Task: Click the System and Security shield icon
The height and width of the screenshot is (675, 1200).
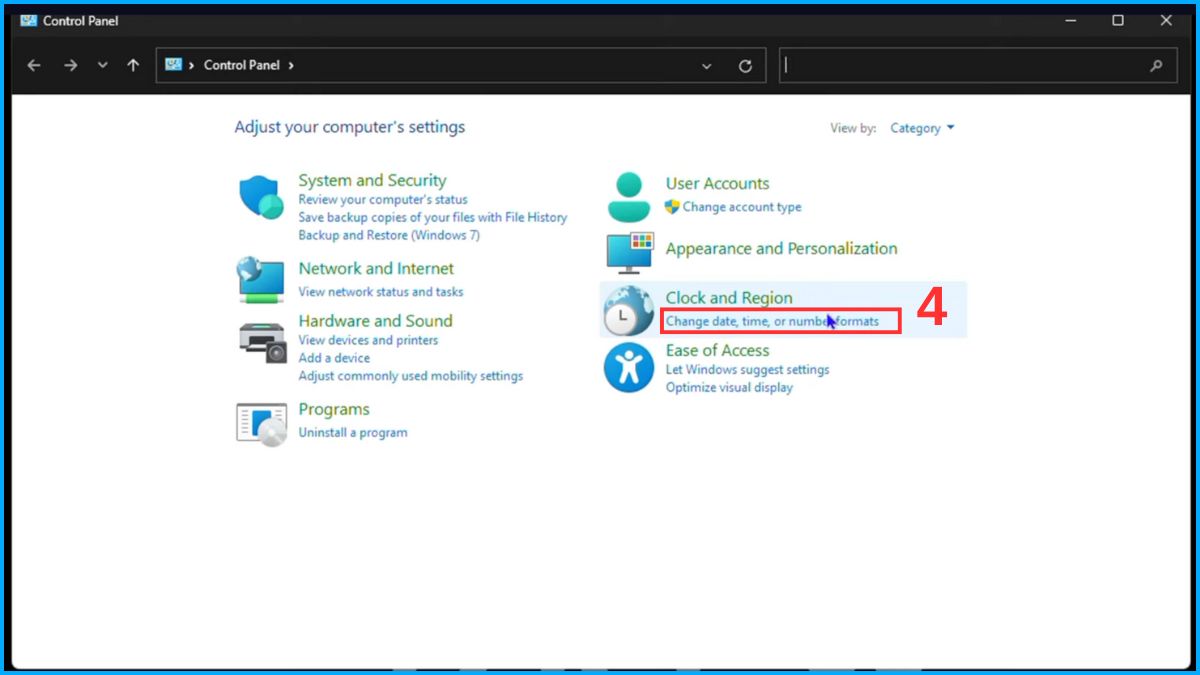Action: [262, 197]
